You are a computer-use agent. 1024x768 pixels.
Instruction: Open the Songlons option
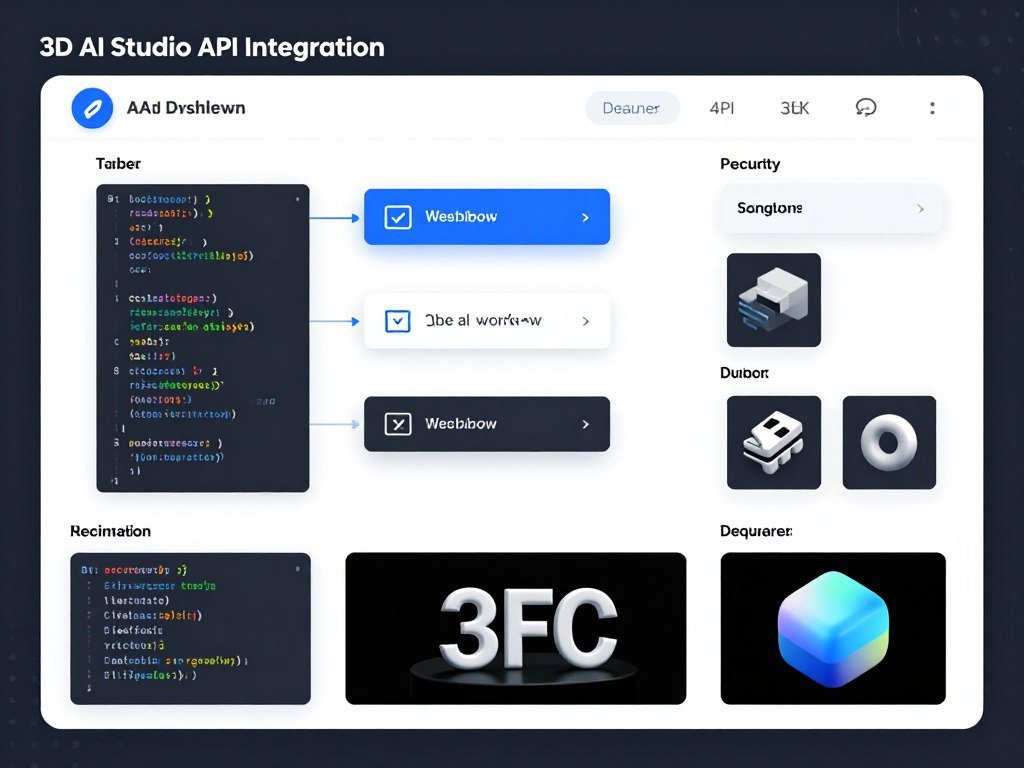831,208
